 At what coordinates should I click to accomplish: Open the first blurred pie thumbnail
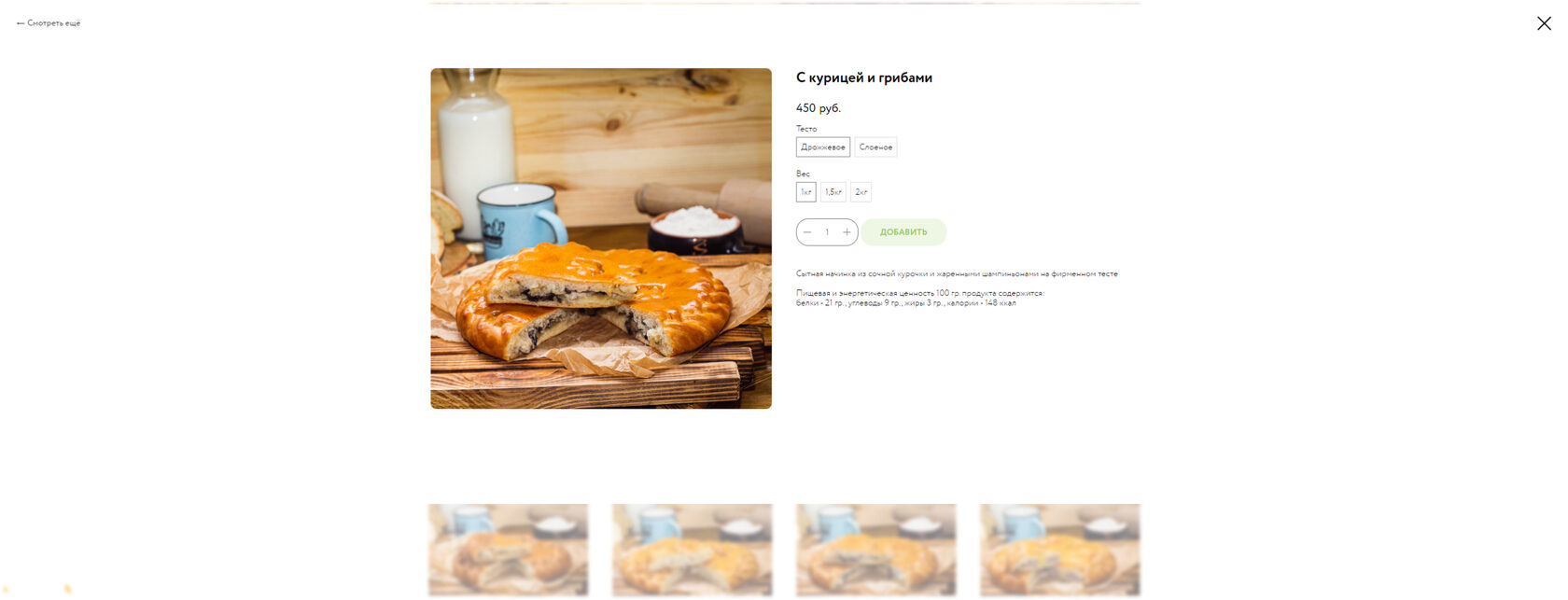508,550
